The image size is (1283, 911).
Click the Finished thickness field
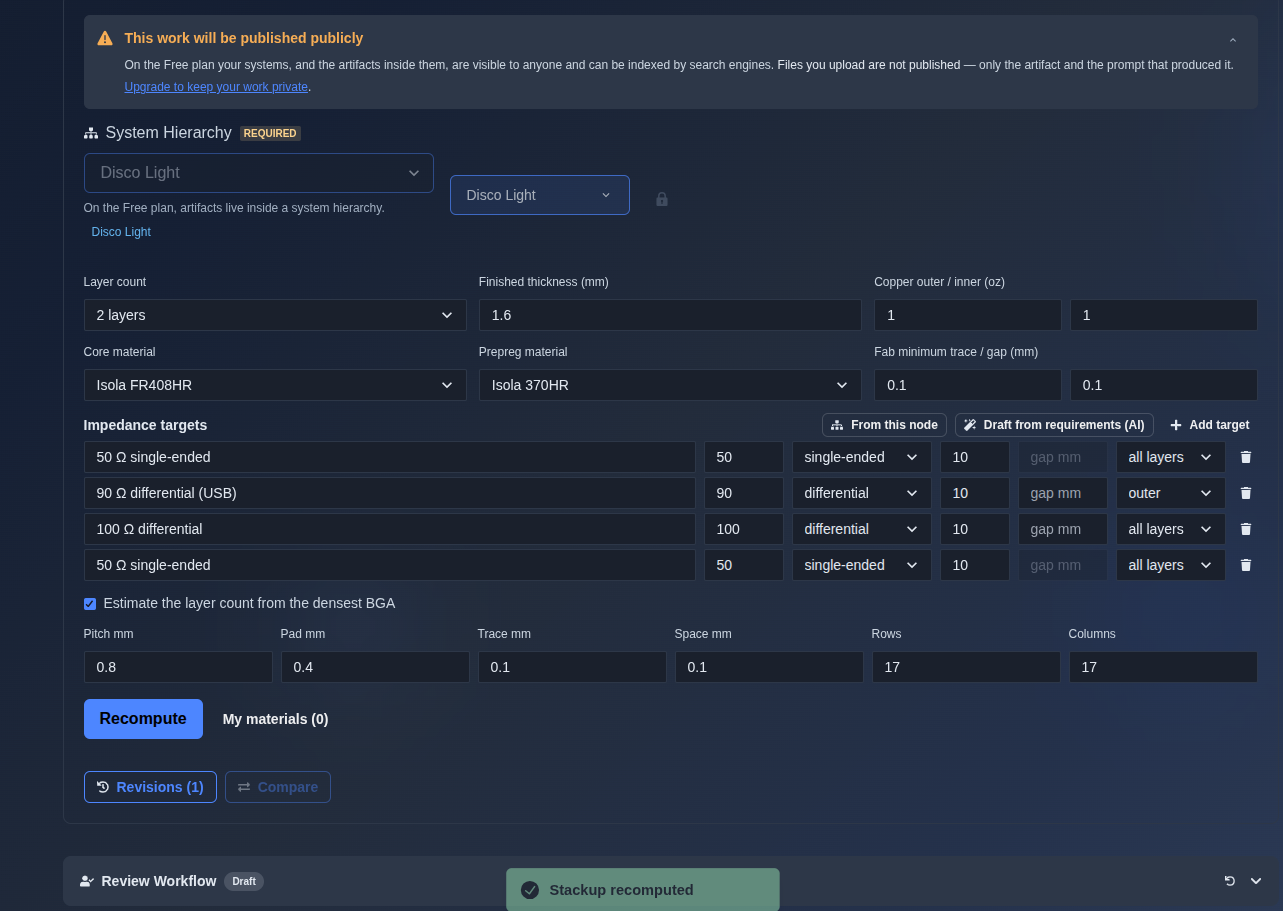670,315
